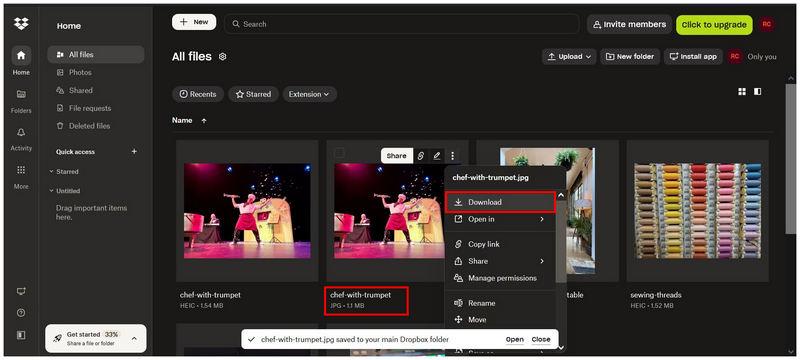Filter by Starred chip
Screen dimensions: 800x360
click(253, 94)
